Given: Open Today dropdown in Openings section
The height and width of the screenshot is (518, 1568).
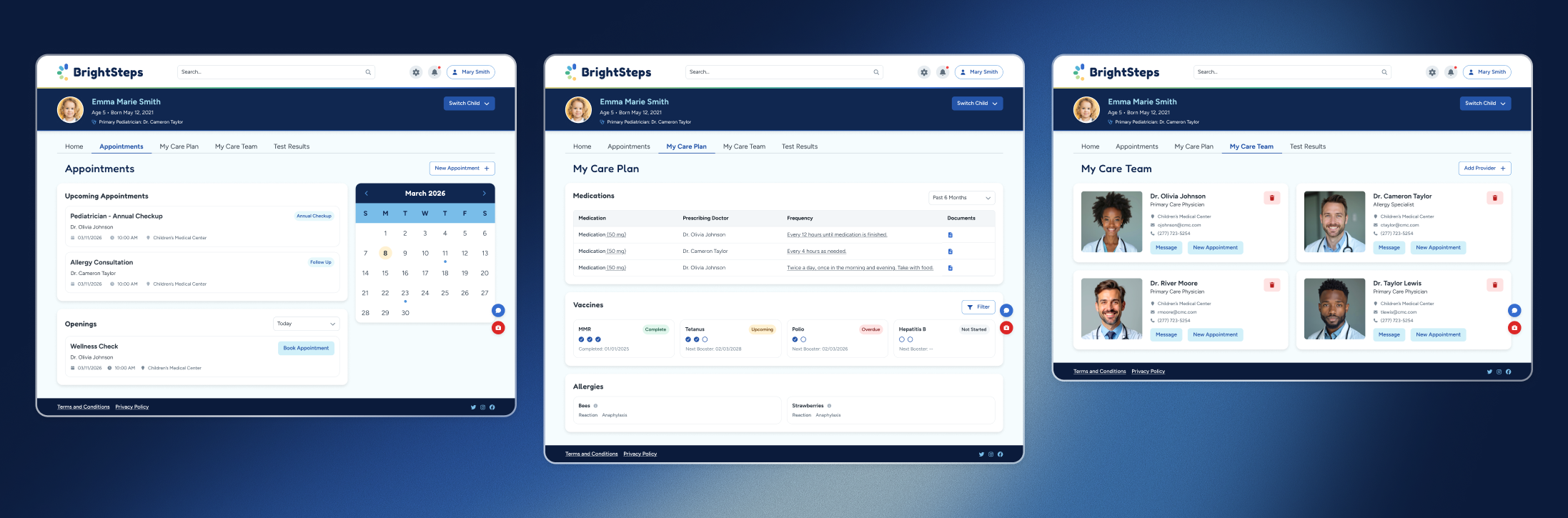Looking at the screenshot, I should click(x=306, y=324).
